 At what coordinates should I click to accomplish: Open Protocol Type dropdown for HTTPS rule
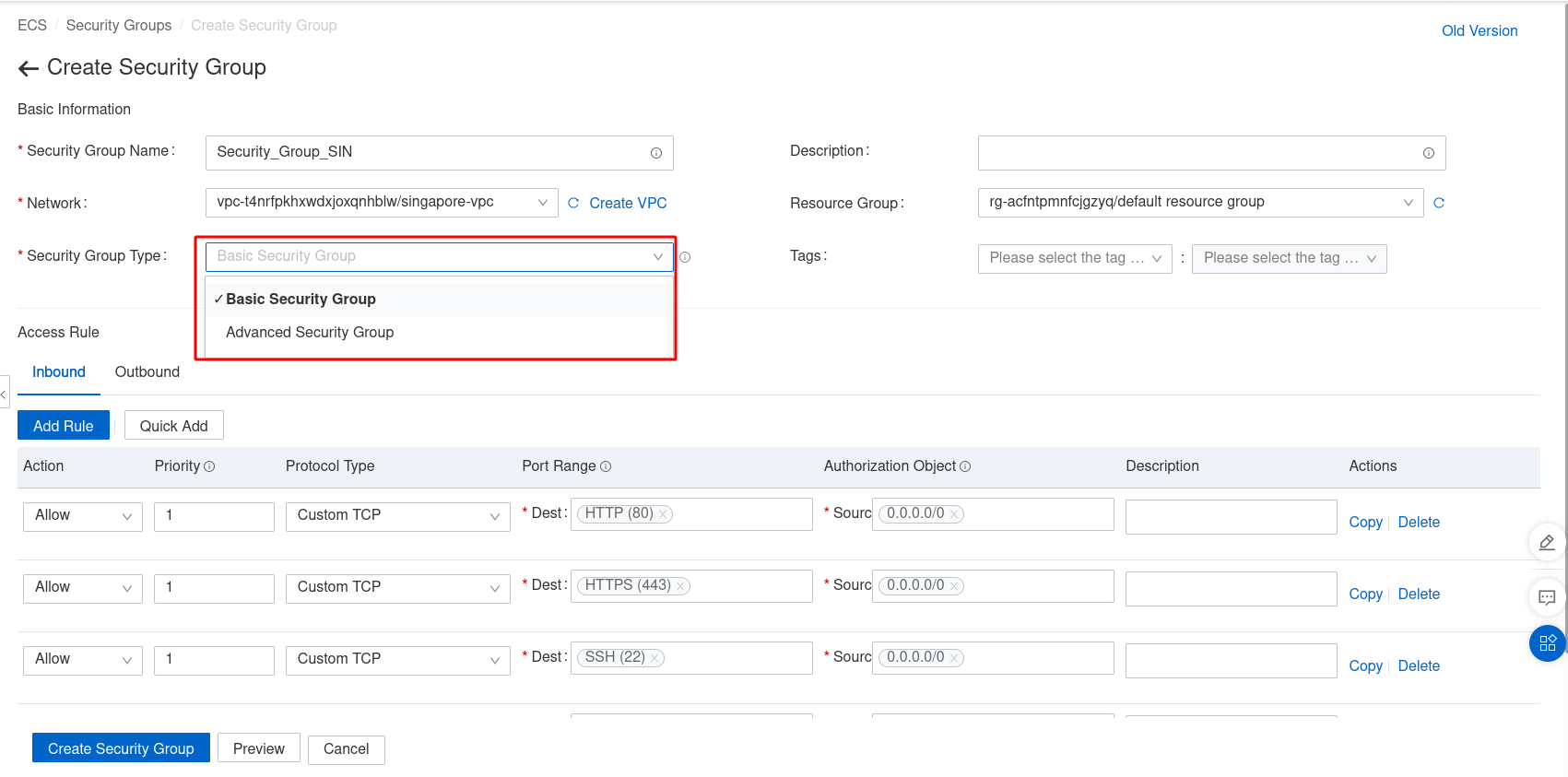tap(397, 588)
